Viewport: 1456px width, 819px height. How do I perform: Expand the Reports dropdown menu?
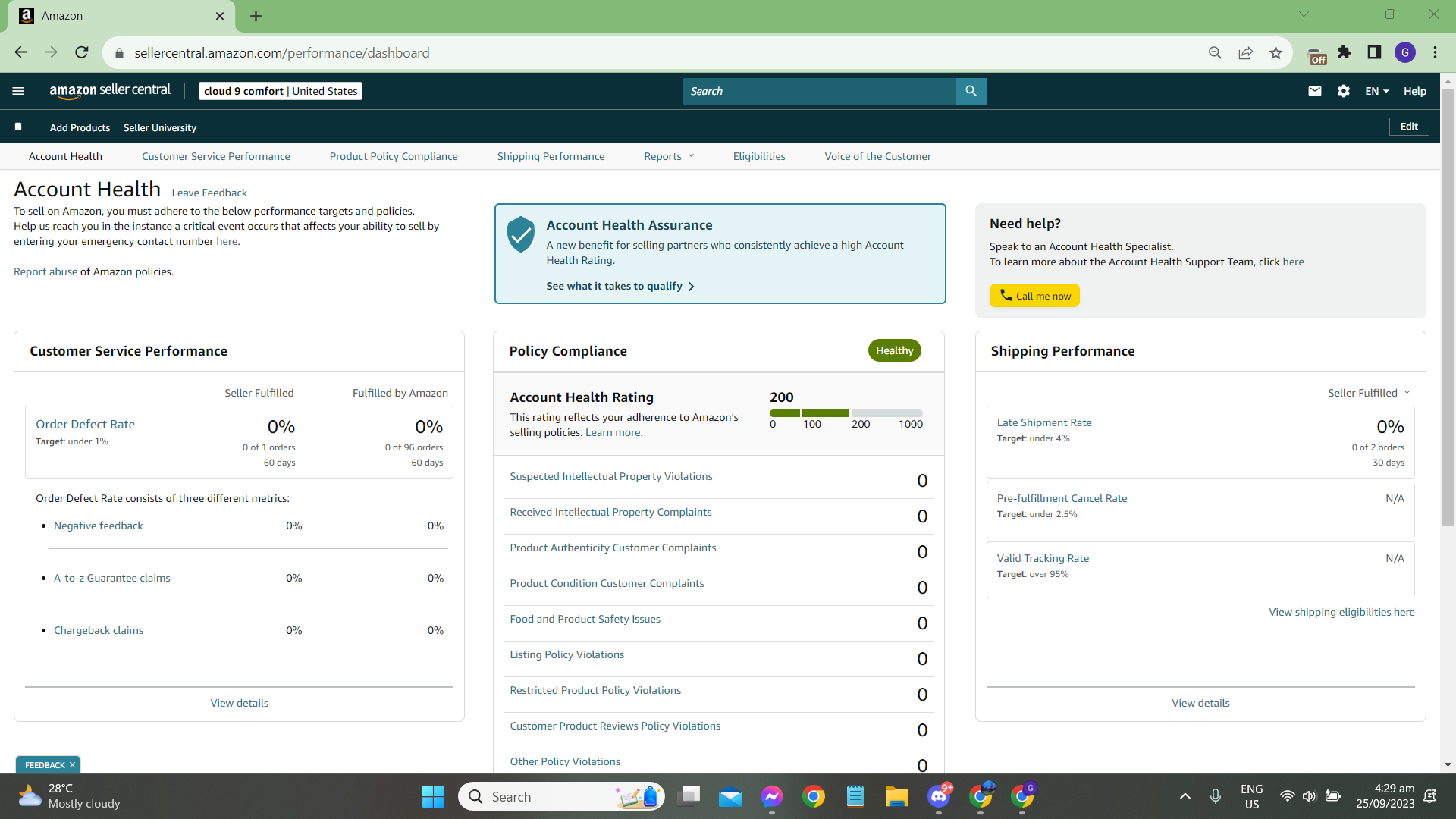coord(669,156)
